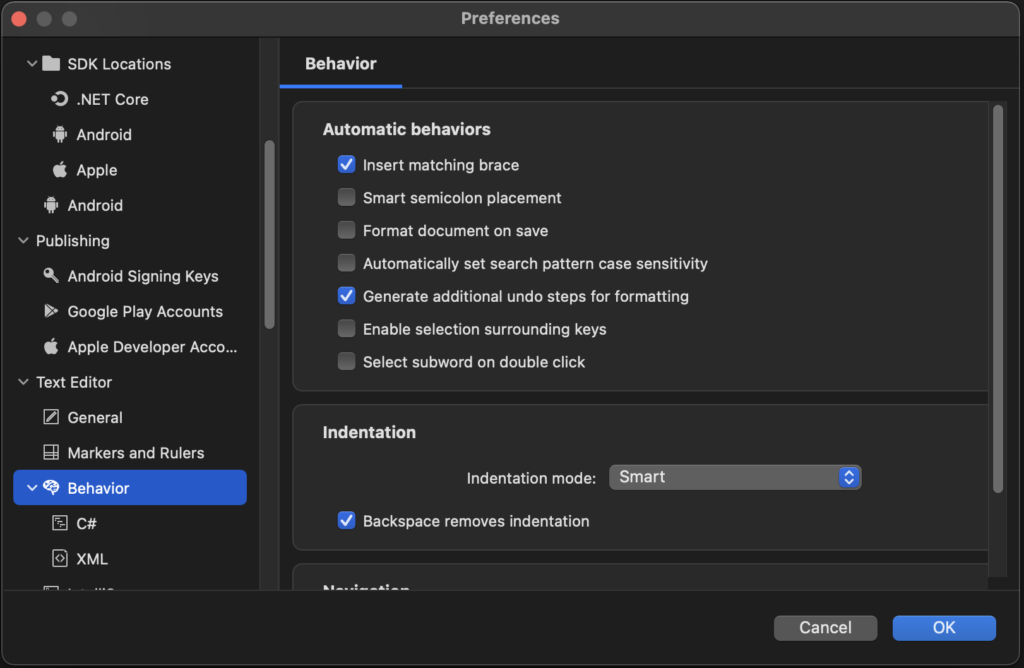
Task: Switch to the Behavior tab
Action: tap(340, 62)
